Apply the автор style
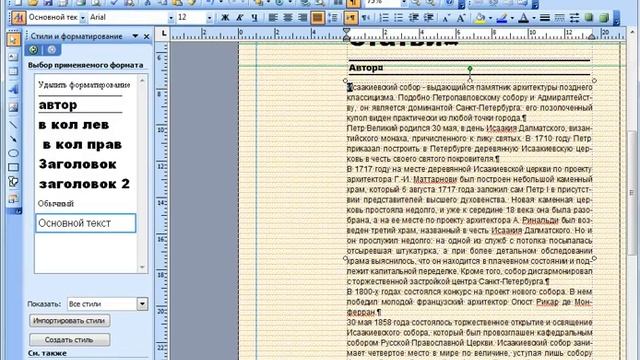Screen dimensions: 640x360 [58, 105]
